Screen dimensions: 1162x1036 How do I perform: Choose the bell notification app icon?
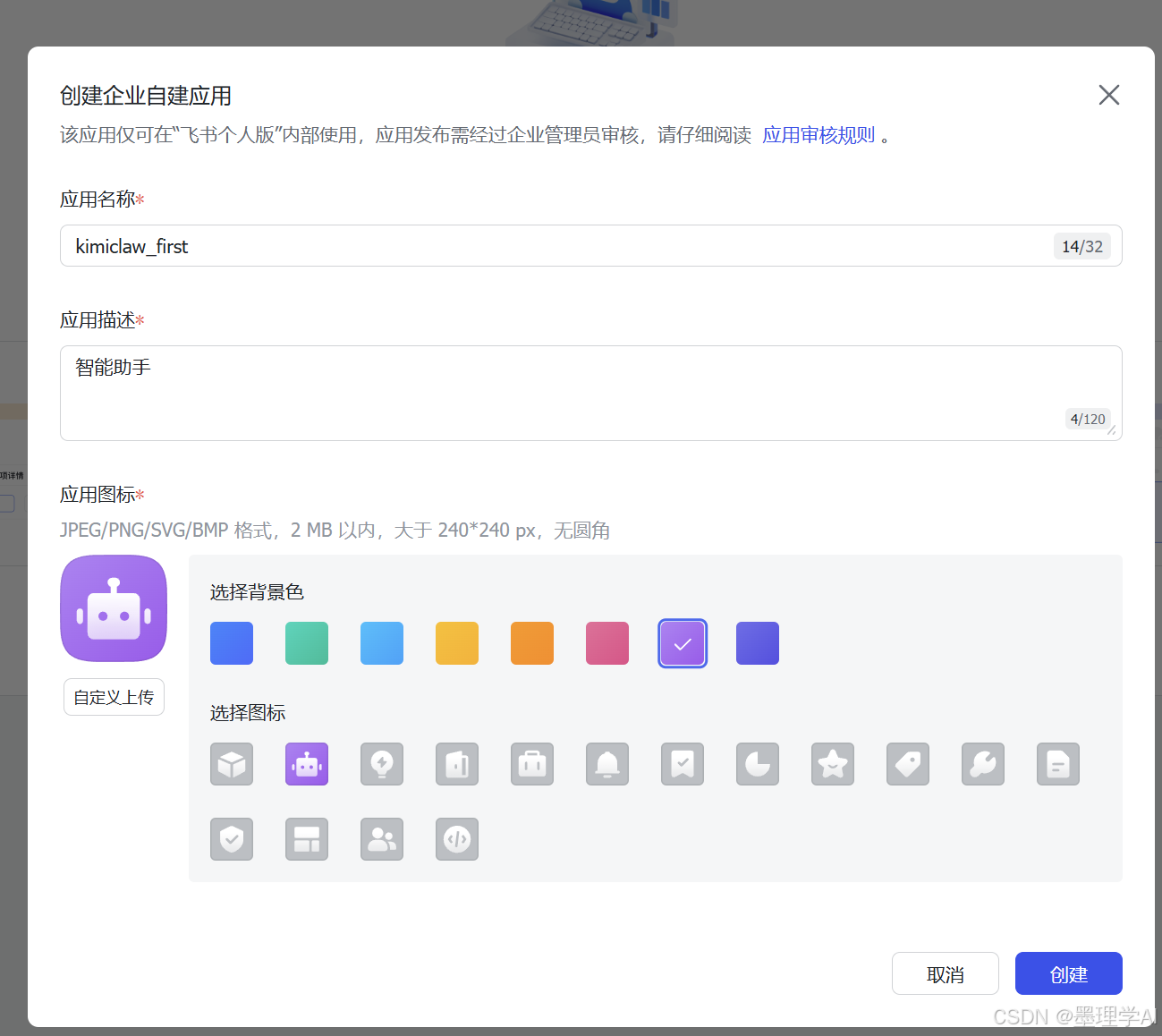(x=607, y=764)
